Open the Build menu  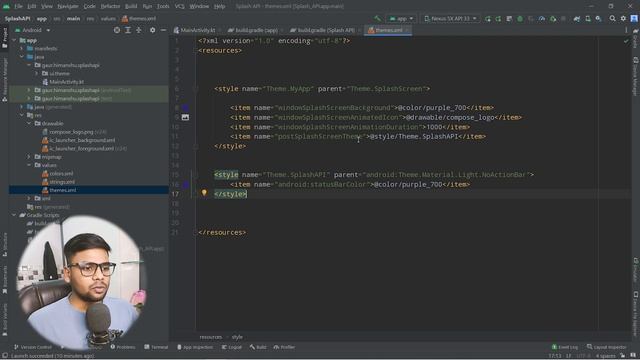click(131, 6)
